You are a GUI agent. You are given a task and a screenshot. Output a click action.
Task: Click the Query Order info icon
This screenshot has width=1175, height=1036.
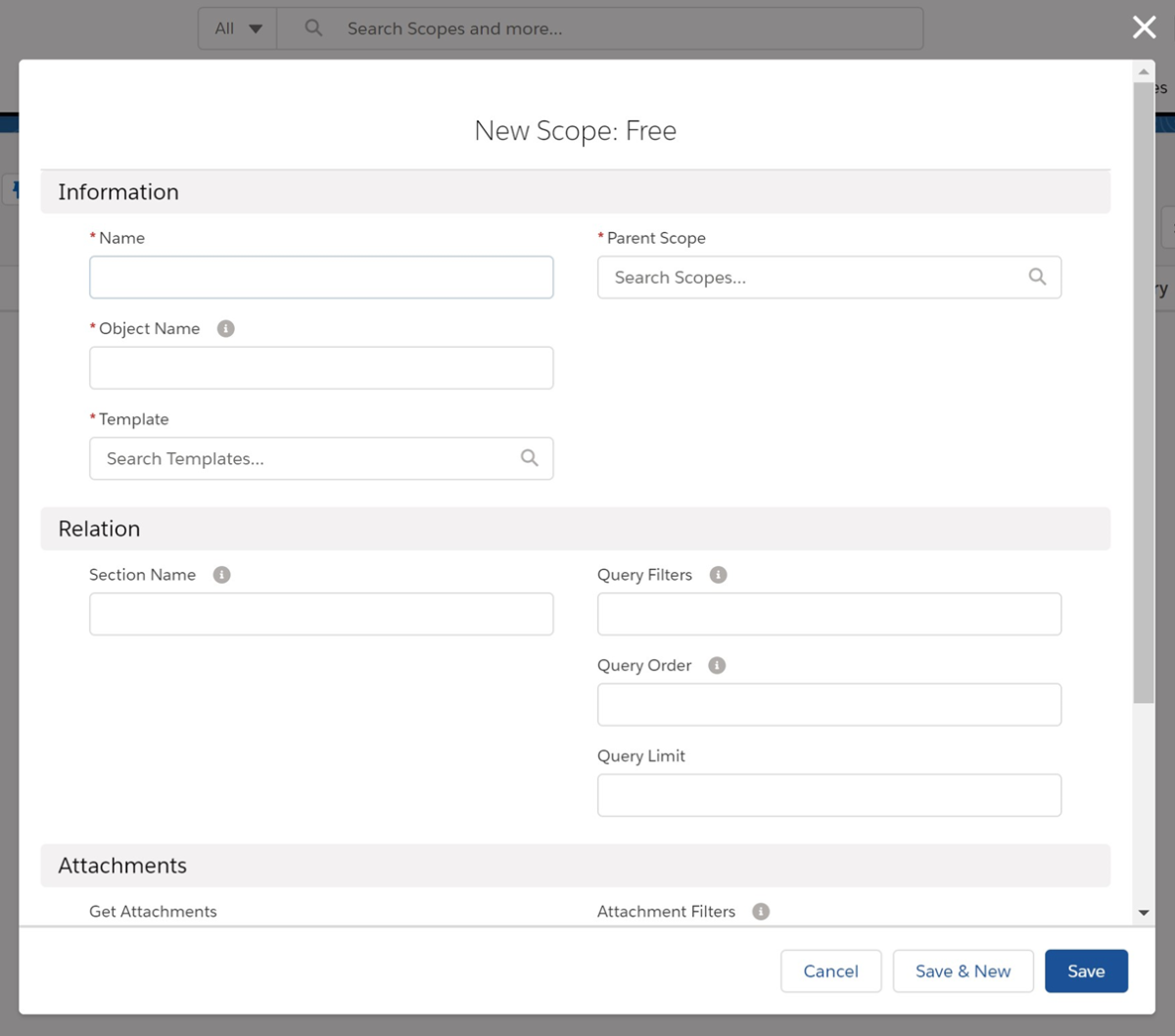click(x=718, y=665)
